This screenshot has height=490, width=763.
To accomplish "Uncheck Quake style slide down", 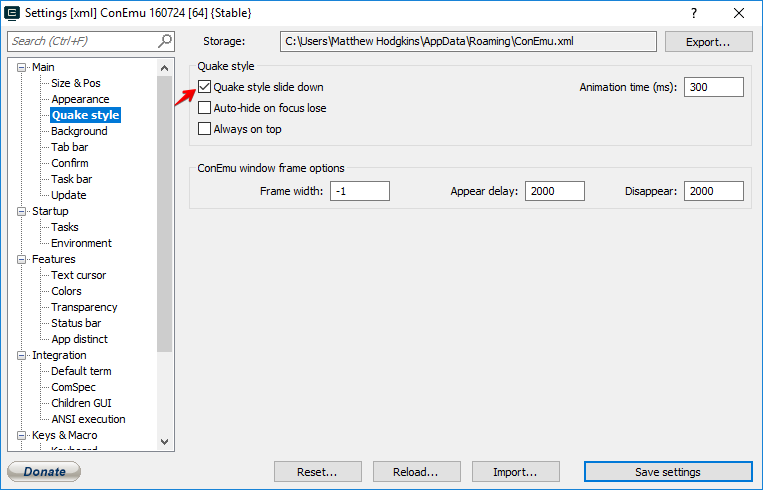I will 205,87.
